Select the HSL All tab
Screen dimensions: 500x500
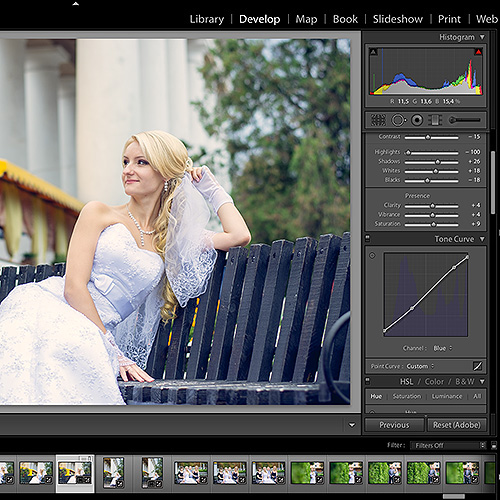pyautogui.click(x=477, y=396)
